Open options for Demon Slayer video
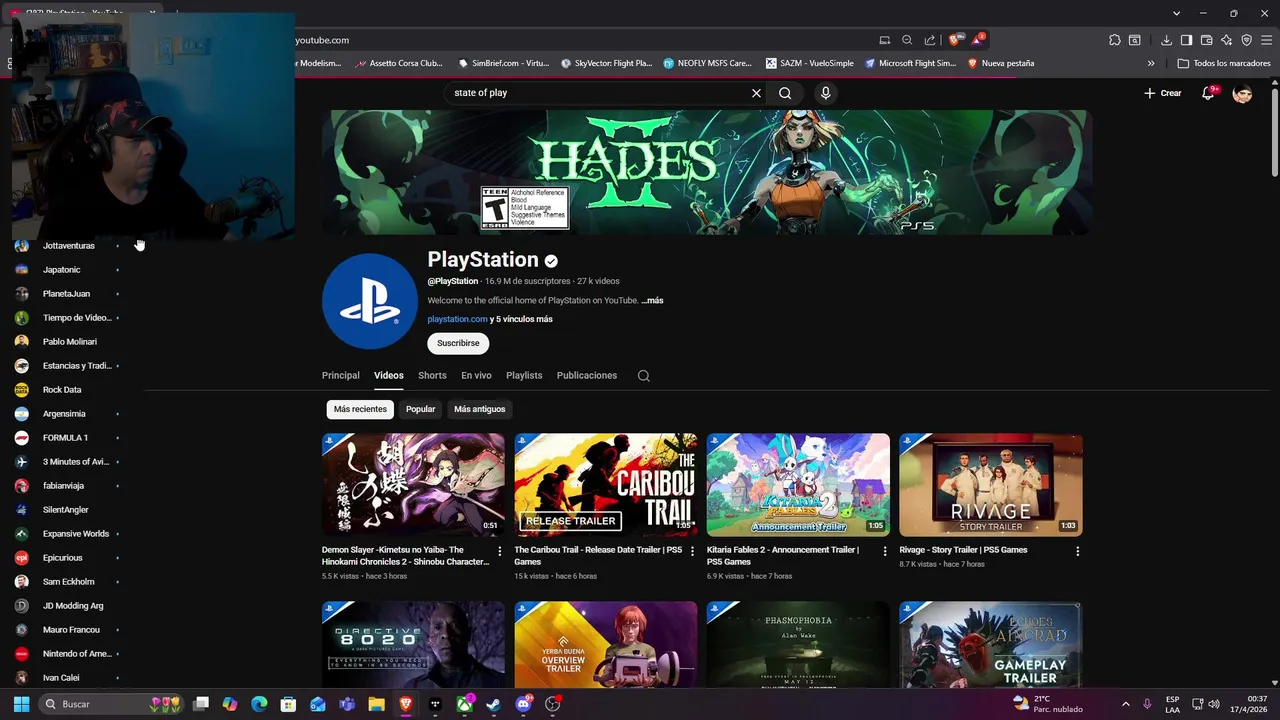This screenshot has height=720, width=1280. [500, 551]
